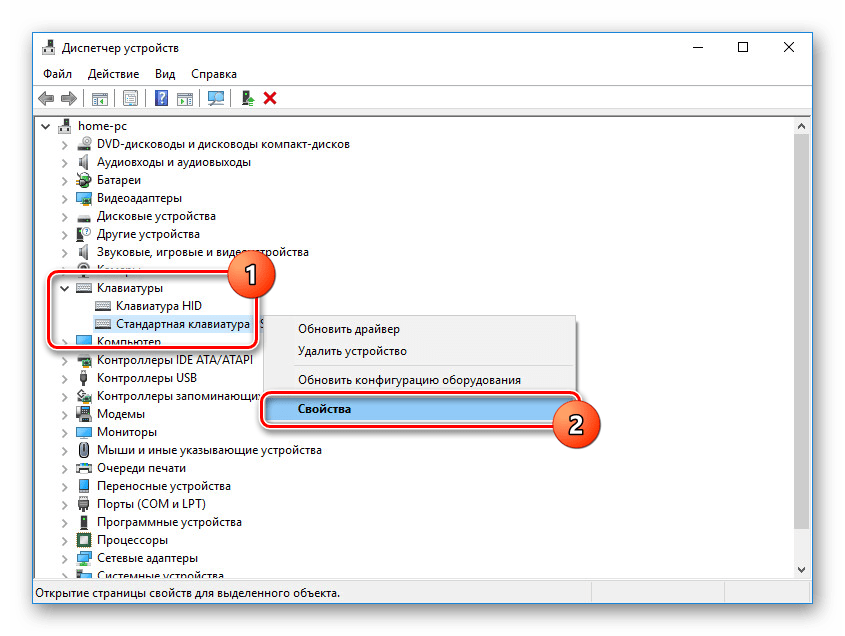Choose Удалить устройство from context menu
845x636 pixels.
352,351
